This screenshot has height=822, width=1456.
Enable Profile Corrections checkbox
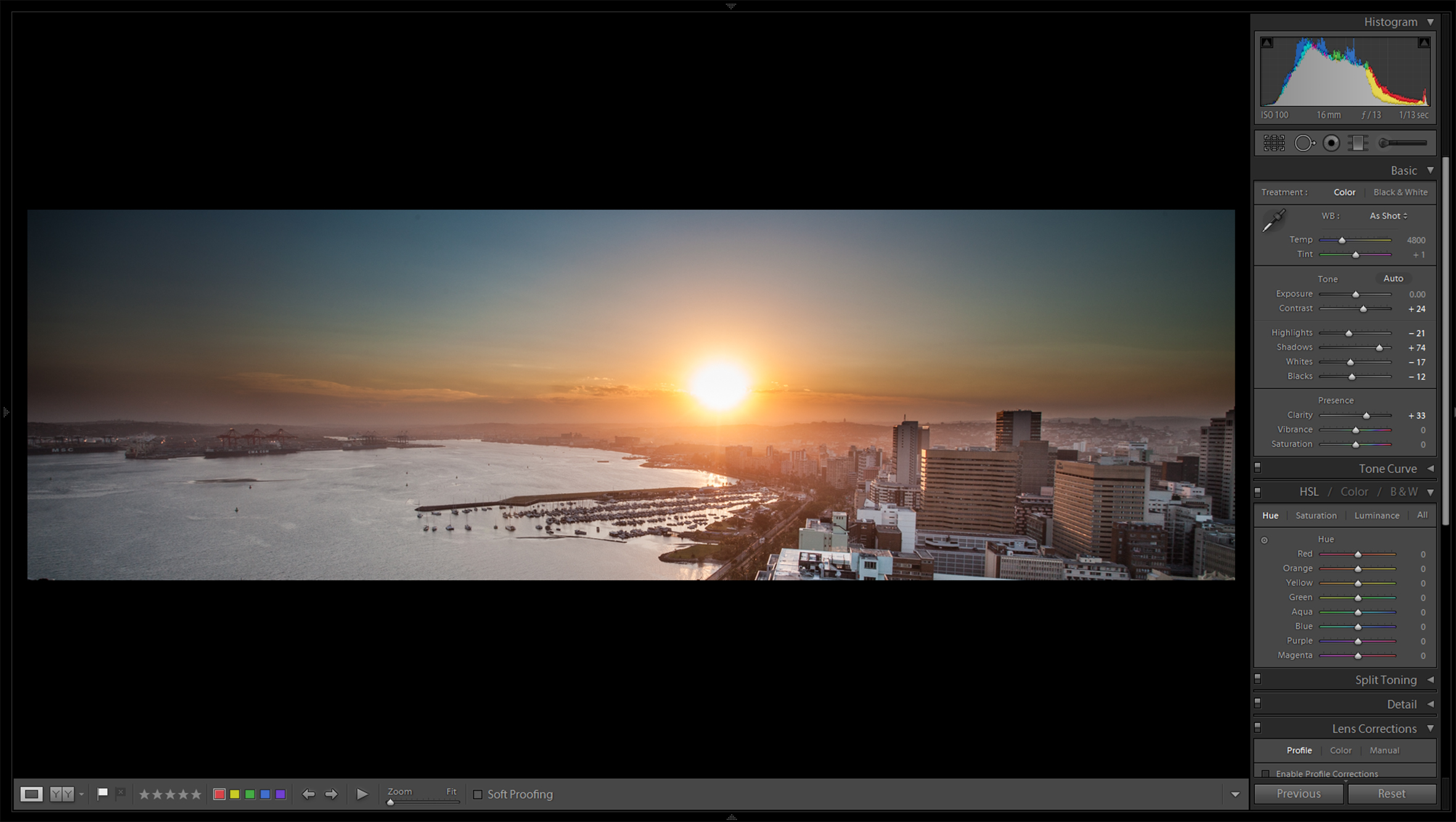pyautogui.click(x=1266, y=773)
